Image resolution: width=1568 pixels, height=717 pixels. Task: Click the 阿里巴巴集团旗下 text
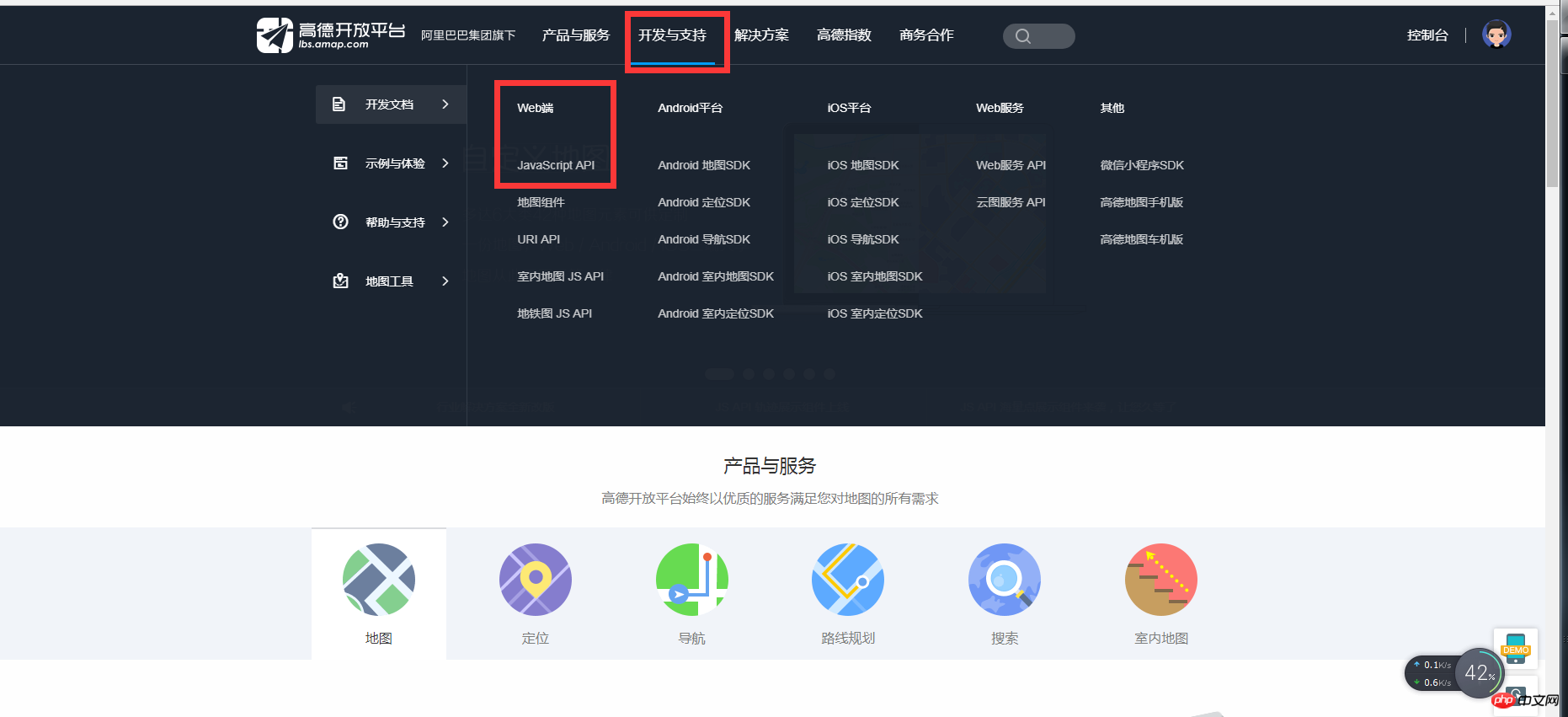coord(468,35)
